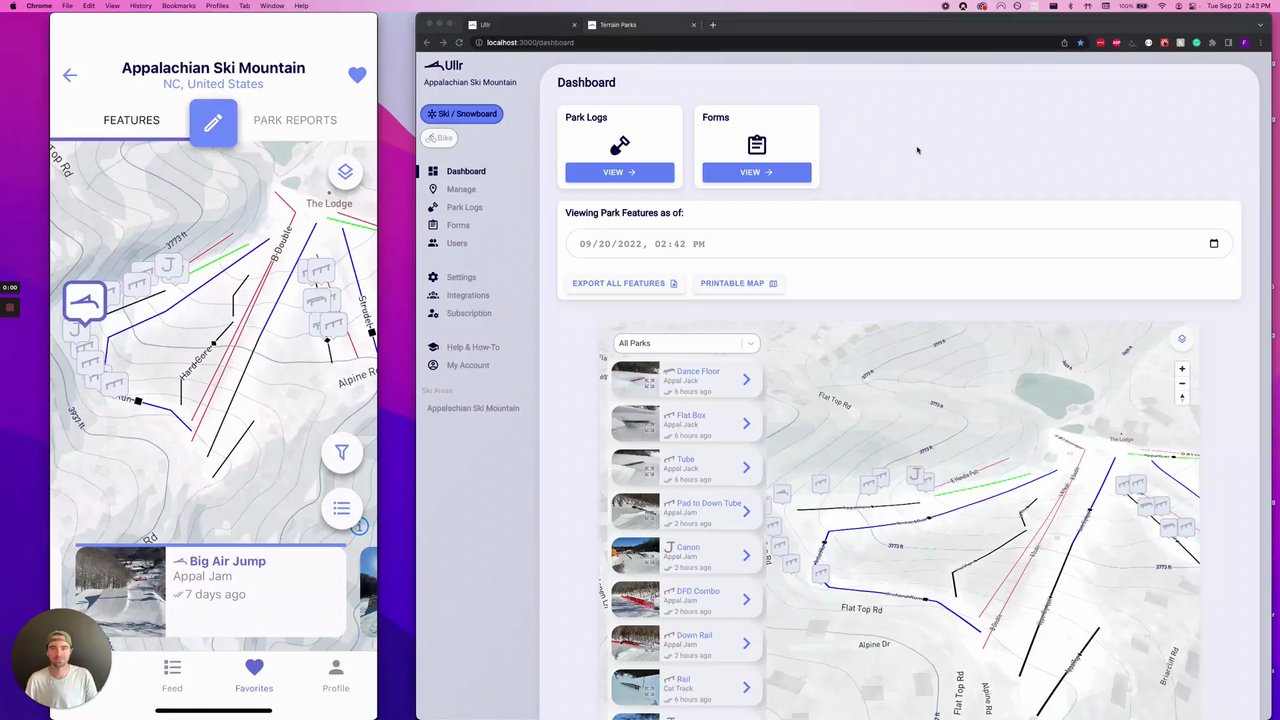Open the filter funnel on phone map
The width and height of the screenshot is (1280, 720).
point(341,453)
